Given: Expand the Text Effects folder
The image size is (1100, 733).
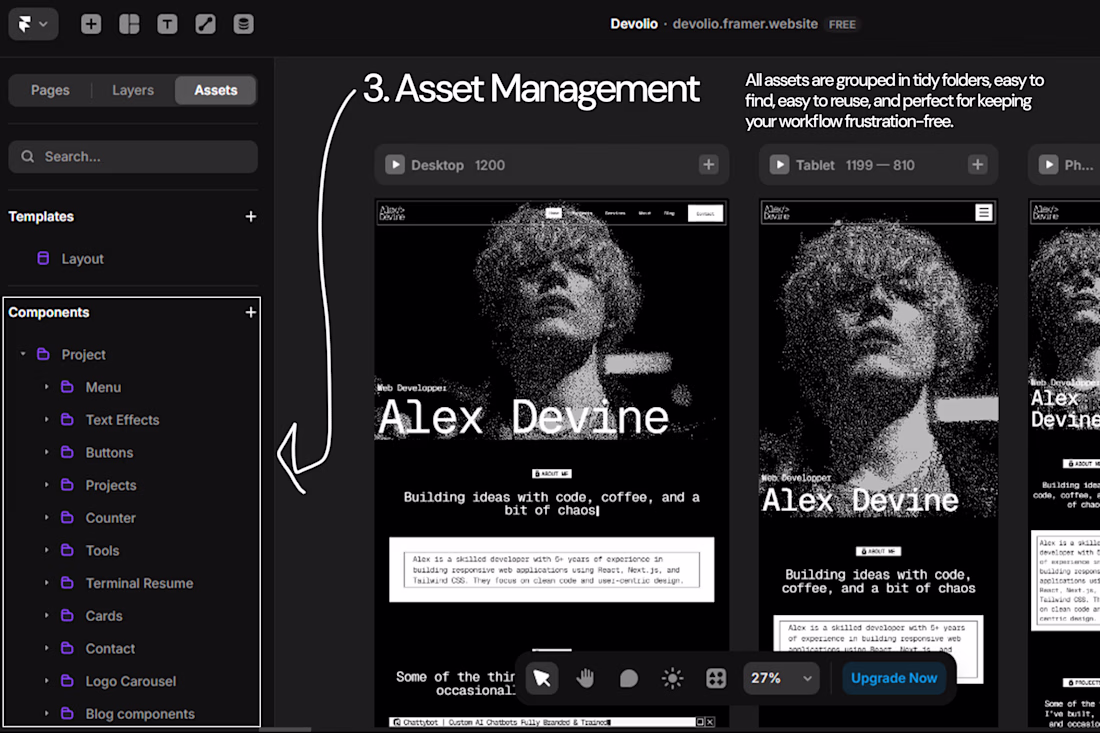Looking at the screenshot, I should coord(47,419).
